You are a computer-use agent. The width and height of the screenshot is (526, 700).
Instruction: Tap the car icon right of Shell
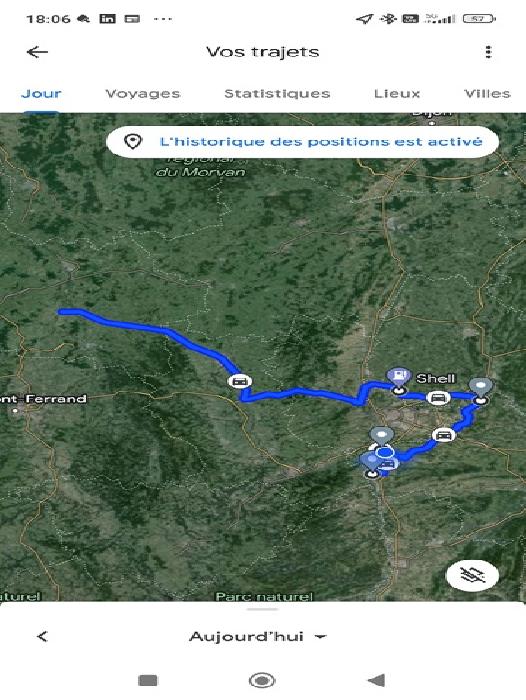point(438,397)
